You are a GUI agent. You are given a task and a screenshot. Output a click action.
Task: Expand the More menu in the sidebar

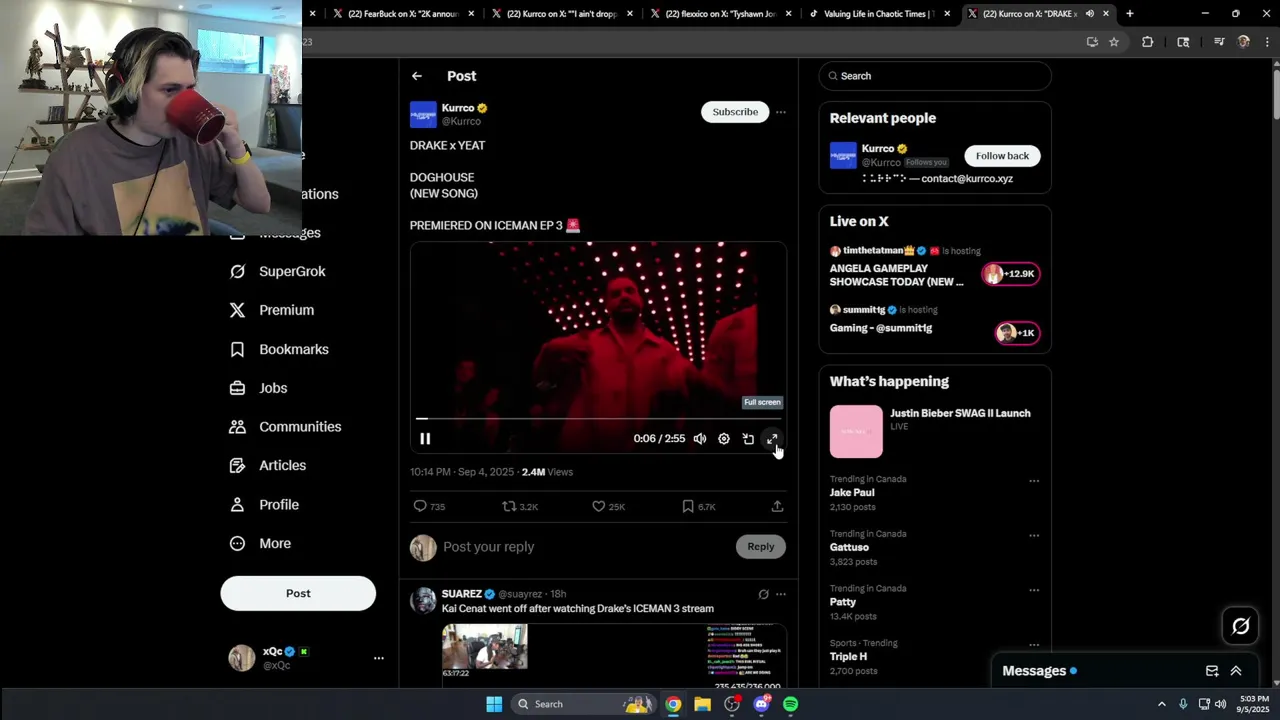pos(260,544)
